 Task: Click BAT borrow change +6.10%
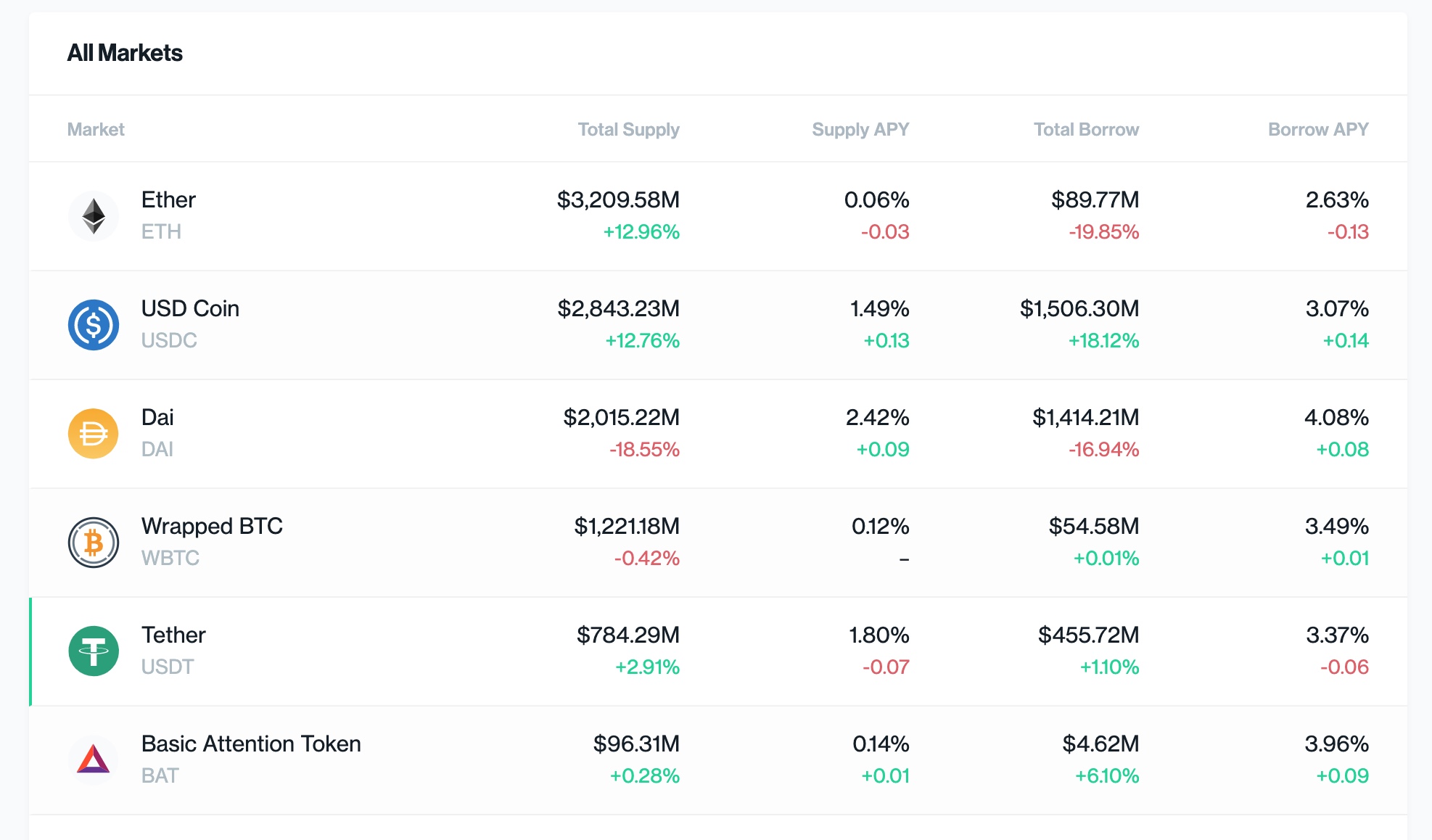point(1107,775)
